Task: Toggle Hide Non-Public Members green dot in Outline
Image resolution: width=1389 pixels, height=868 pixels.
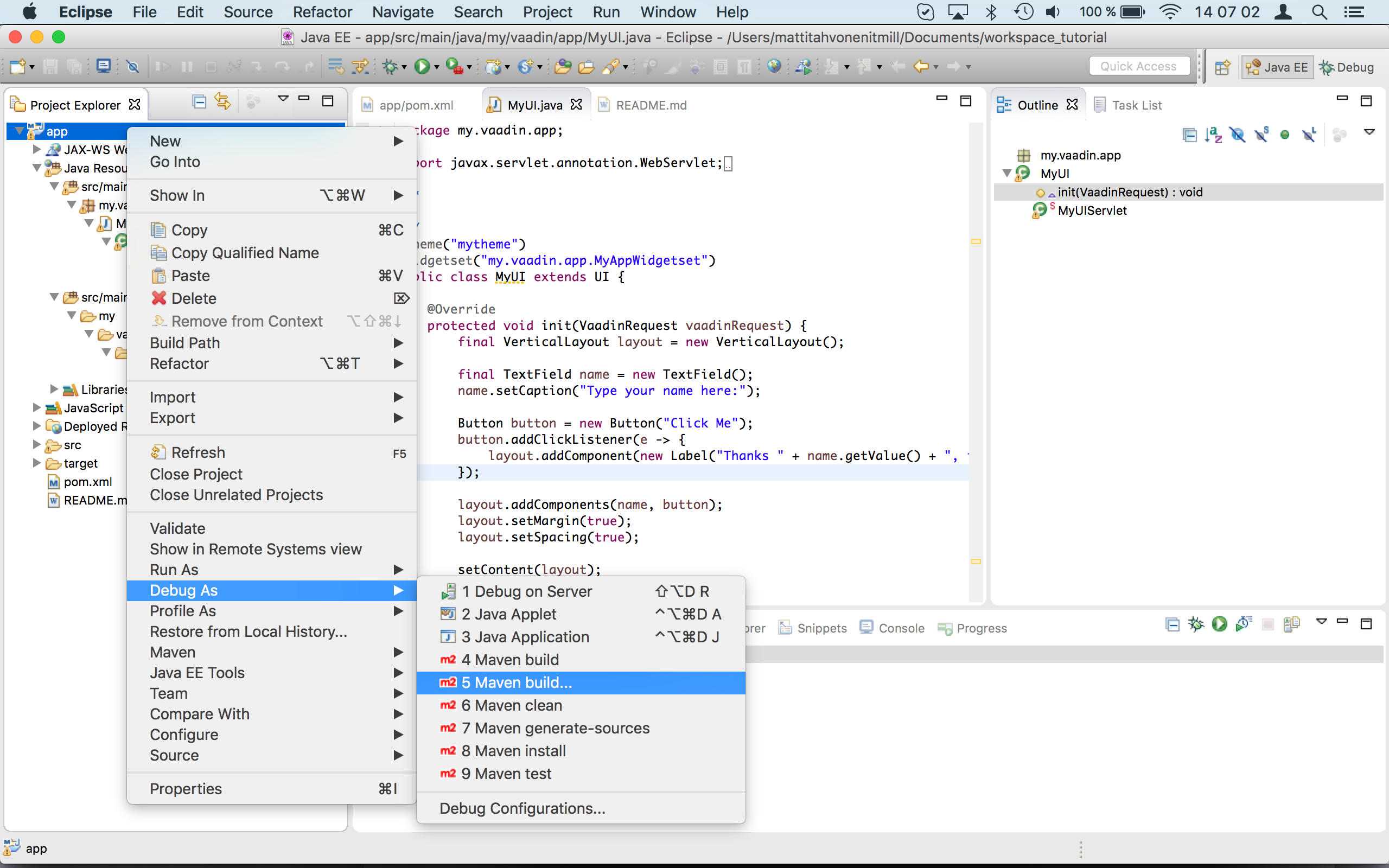Action: point(1285,135)
